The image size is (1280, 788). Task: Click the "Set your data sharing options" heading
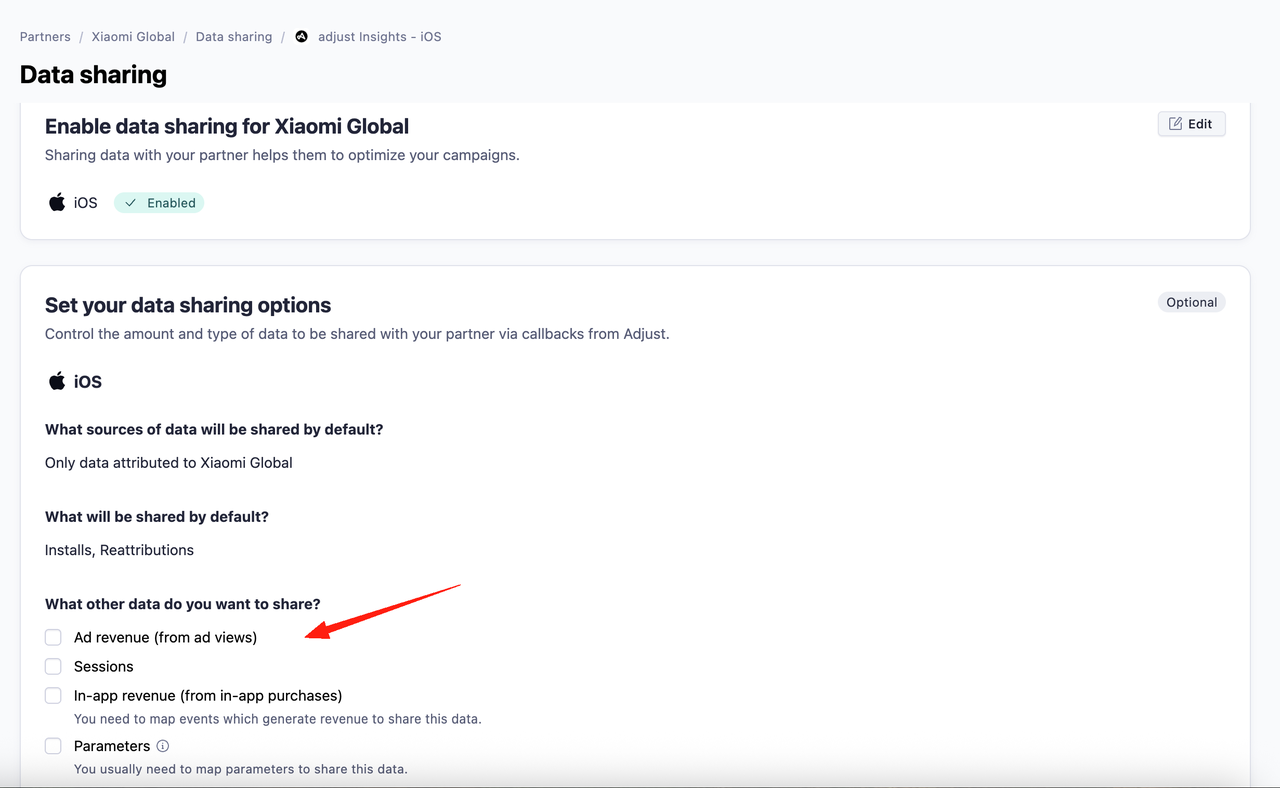[188, 305]
